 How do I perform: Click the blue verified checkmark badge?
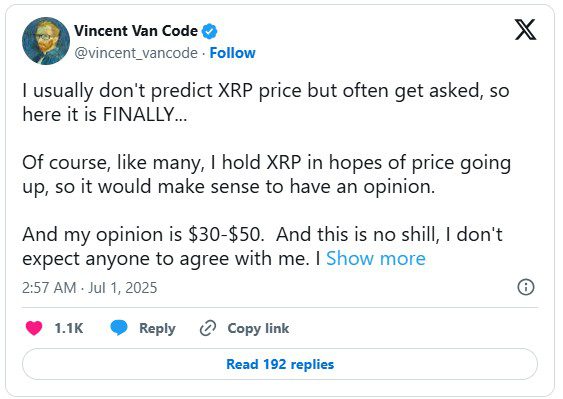(x=209, y=31)
